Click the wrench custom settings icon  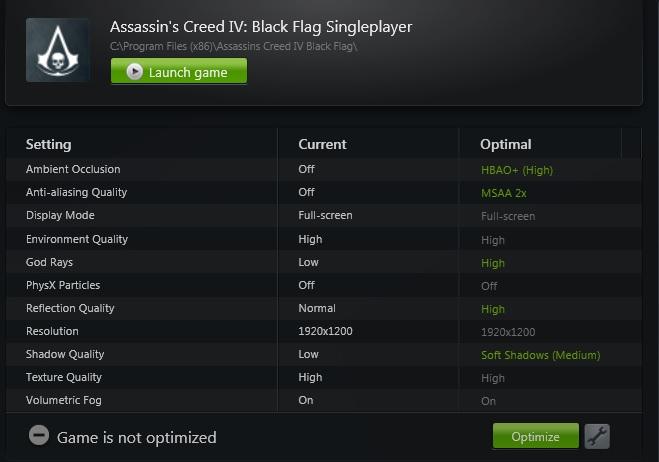click(x=597, y=436)
